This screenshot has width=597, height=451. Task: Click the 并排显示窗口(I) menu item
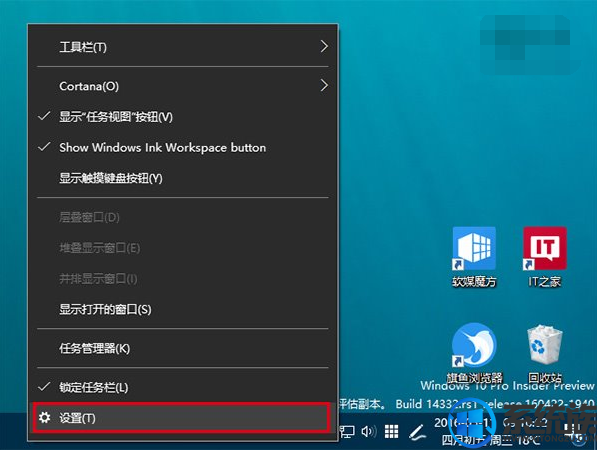(x=183, y=279)
